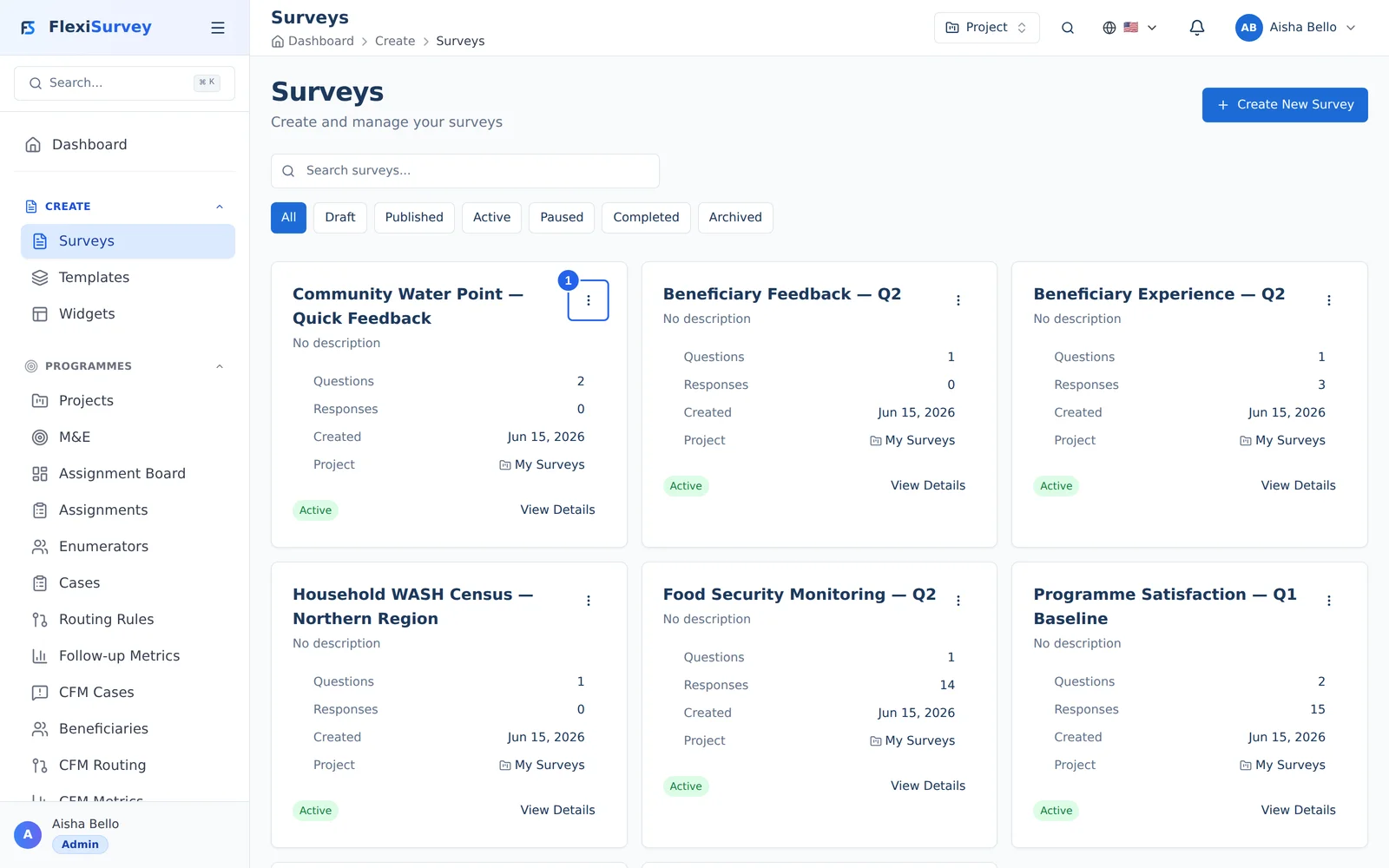
Task: Filter surveys by Draft
Action: 340,218
